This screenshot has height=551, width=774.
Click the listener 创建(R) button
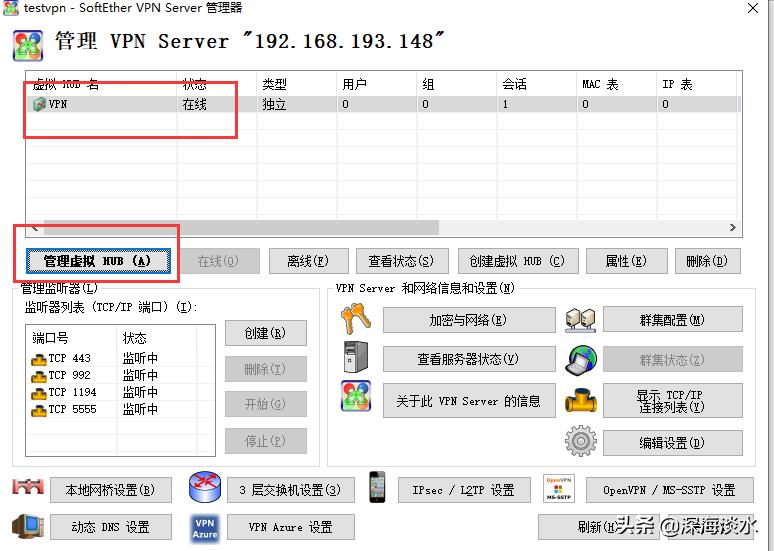coord(266,333)
